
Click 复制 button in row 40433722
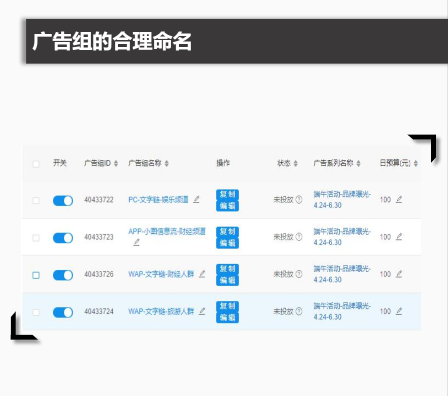coord(227,195)
